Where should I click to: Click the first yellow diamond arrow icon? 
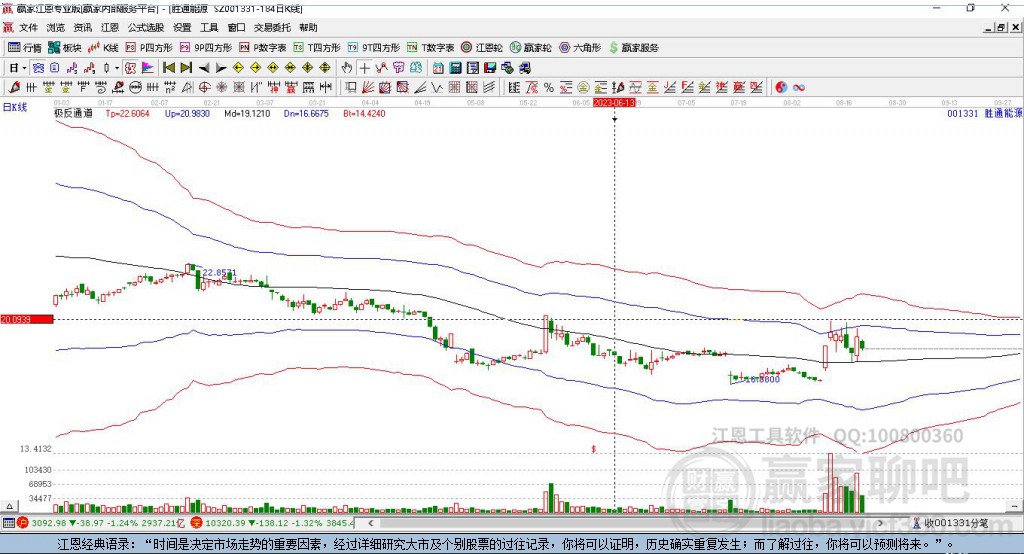coord(238,68)
